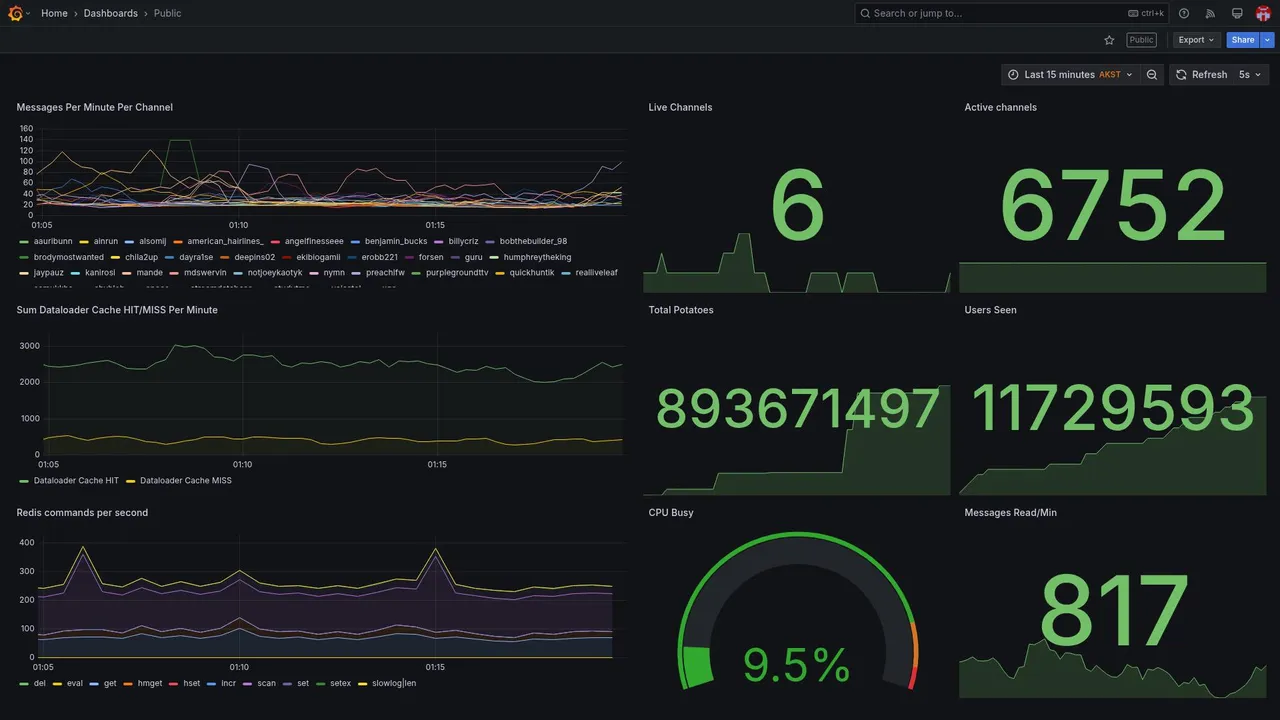The width and height of the screenshot is (1280, 720).
Task: Toggle hmget command in Redis legend
Action: (150, 684)
